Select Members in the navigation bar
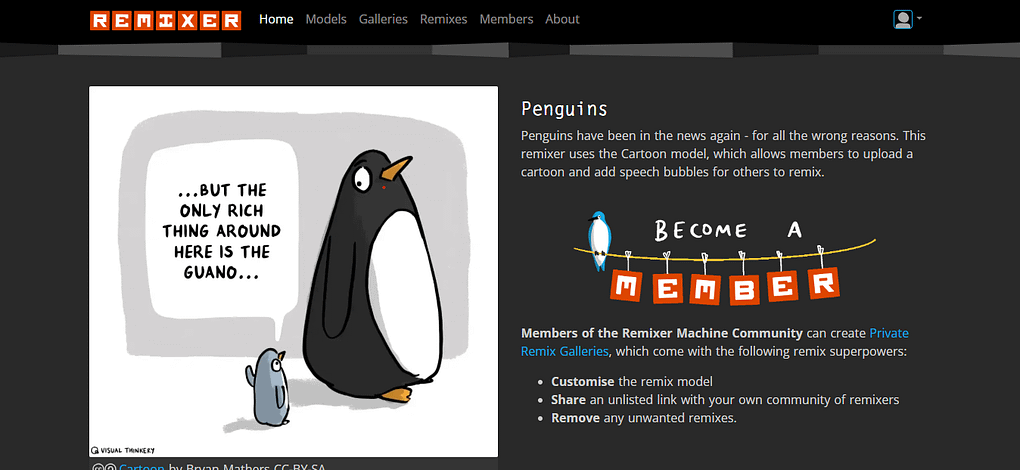Image resolution: width=1020 pixels, height=470 pixels. click(506, 19)
